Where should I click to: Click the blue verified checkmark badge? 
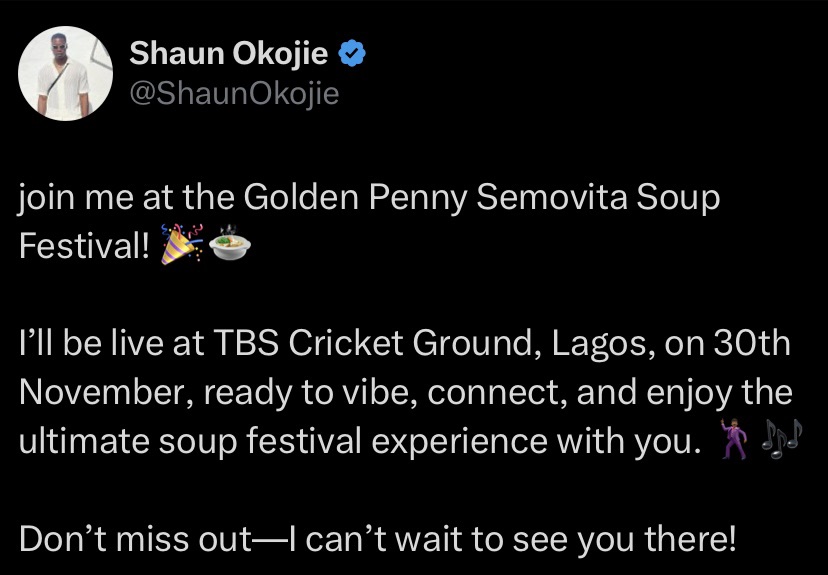(x=352, y=53)
